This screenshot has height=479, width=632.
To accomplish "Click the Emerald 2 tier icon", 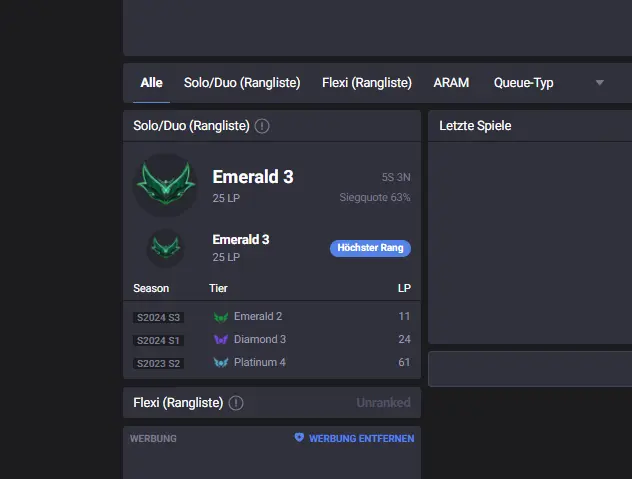I will pyautogui.click(x=221, y=317).
